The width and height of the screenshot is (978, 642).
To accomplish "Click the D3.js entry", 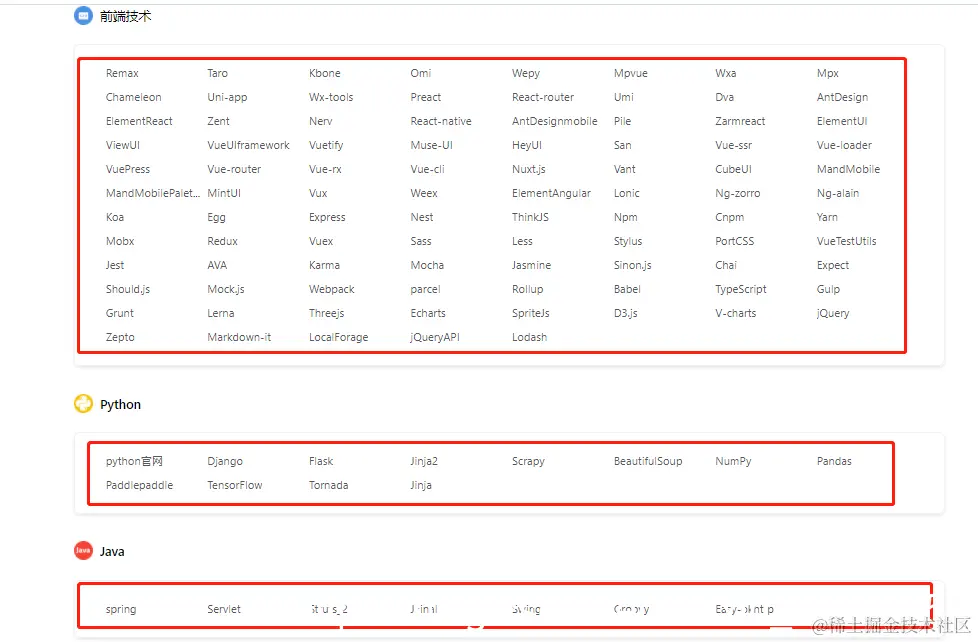I will coord(626,313).
